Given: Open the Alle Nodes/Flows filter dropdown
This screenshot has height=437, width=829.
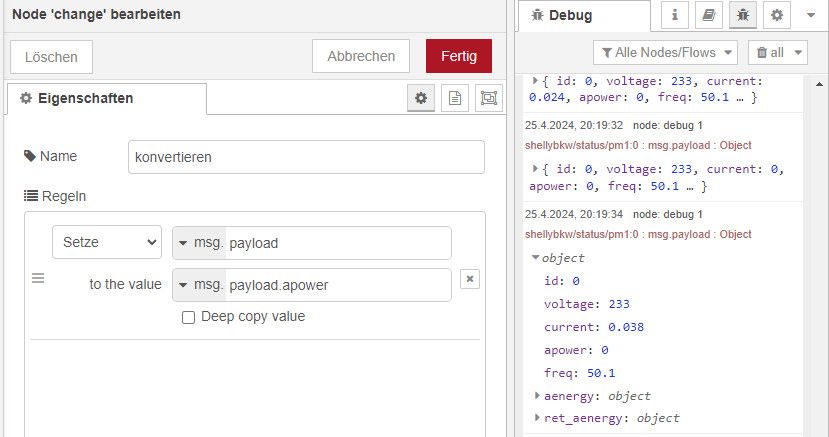Looking at the screenshot, I should pos(666,52).
